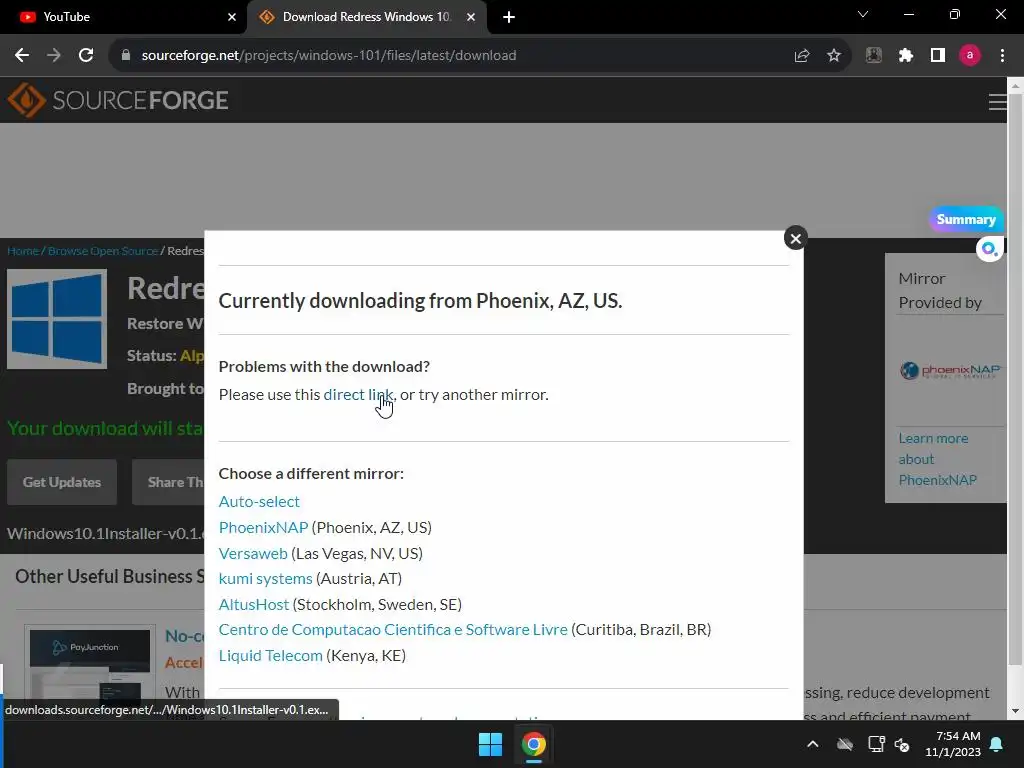Click the page vertical scrollbar thumb

(1015, 379)
